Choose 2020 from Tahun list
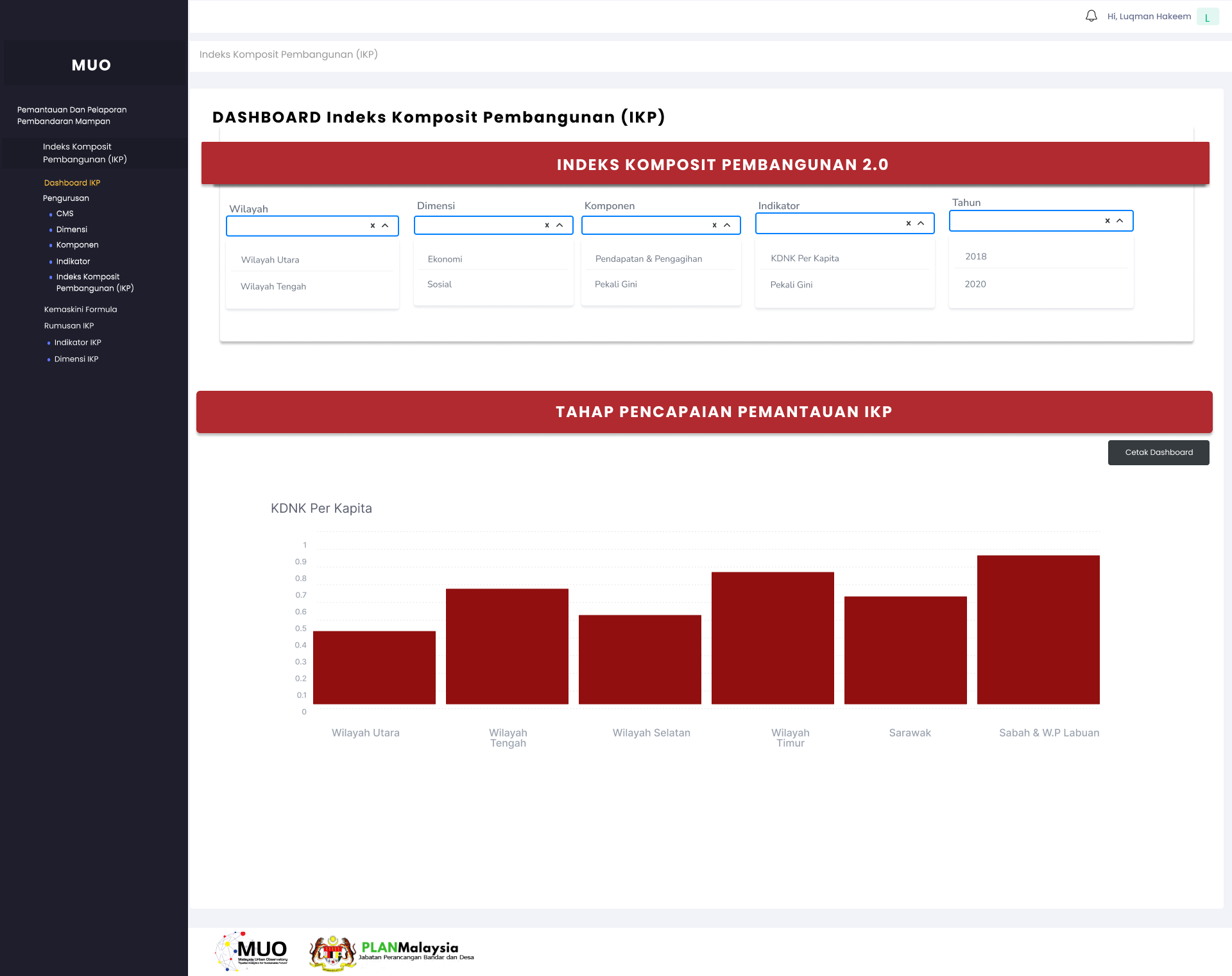The image size is (1232, 976). pyautogui.click(x=975, y=284)
